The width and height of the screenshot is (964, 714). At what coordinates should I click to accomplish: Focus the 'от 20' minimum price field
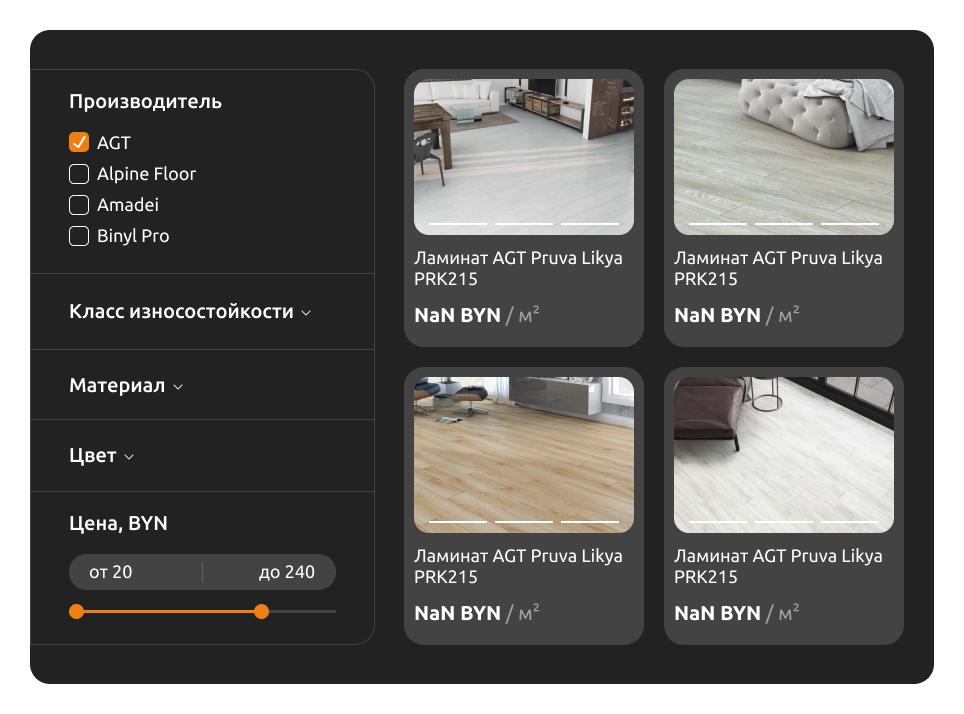point(135,572)
